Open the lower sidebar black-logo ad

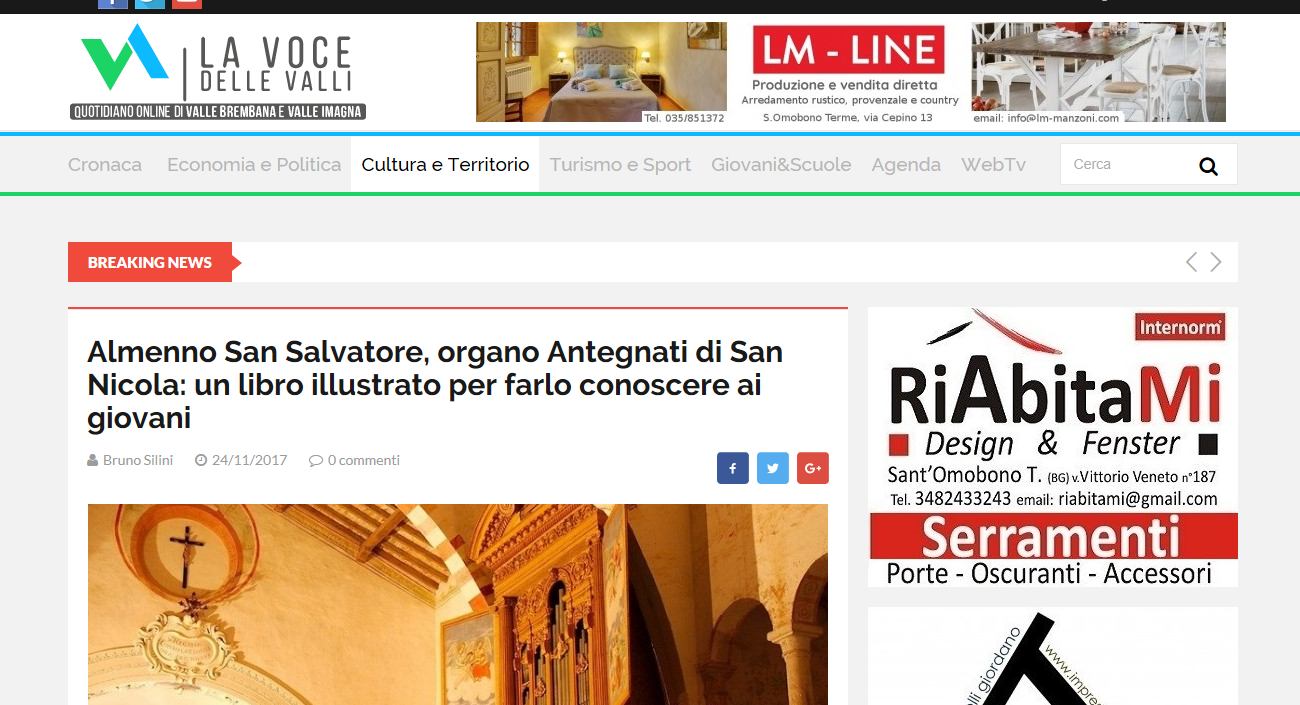(1053, 656)
